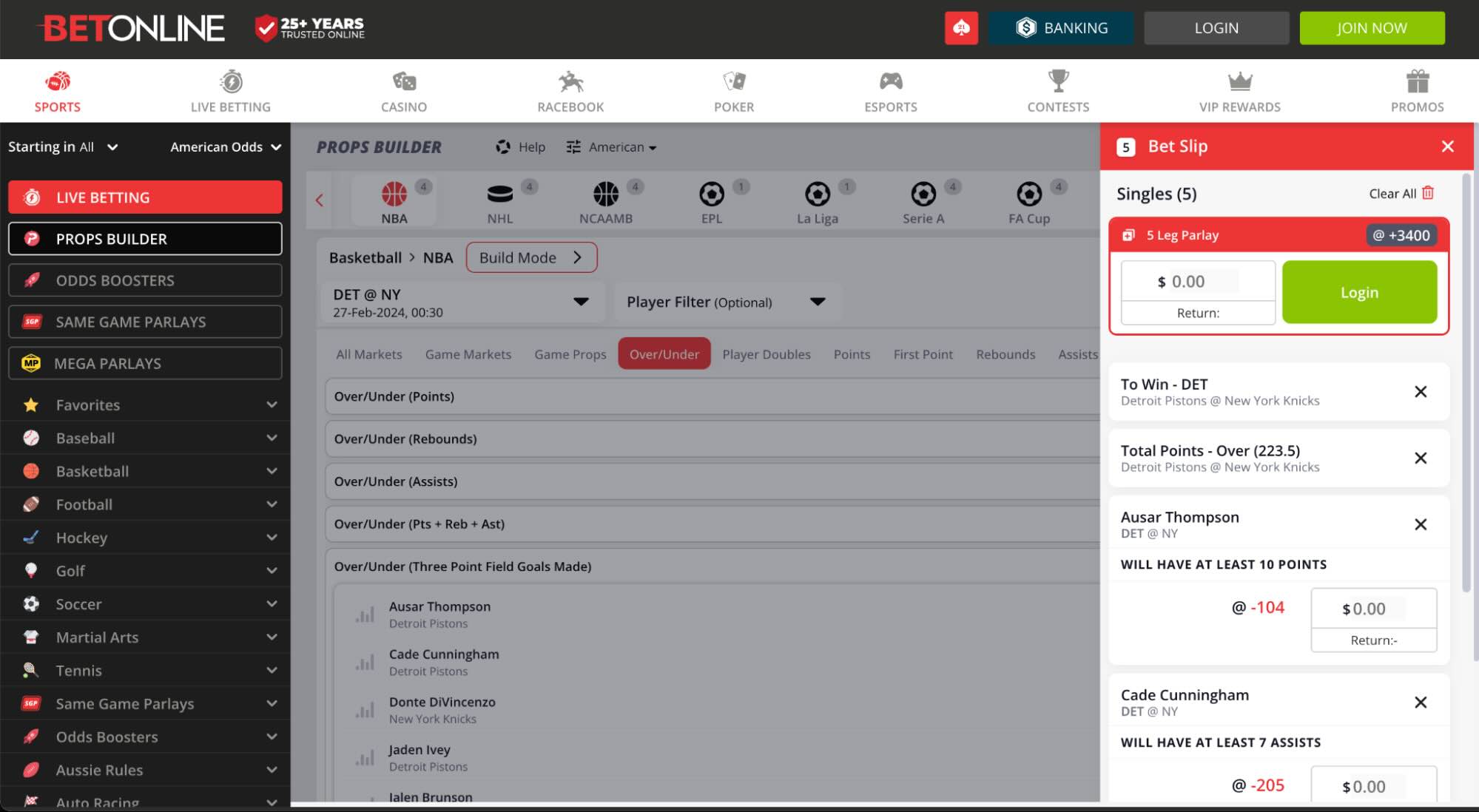This screenshot has width=1479, height=812.
Task: Open the Promos gift icon
Action: tap(1418, 81)
